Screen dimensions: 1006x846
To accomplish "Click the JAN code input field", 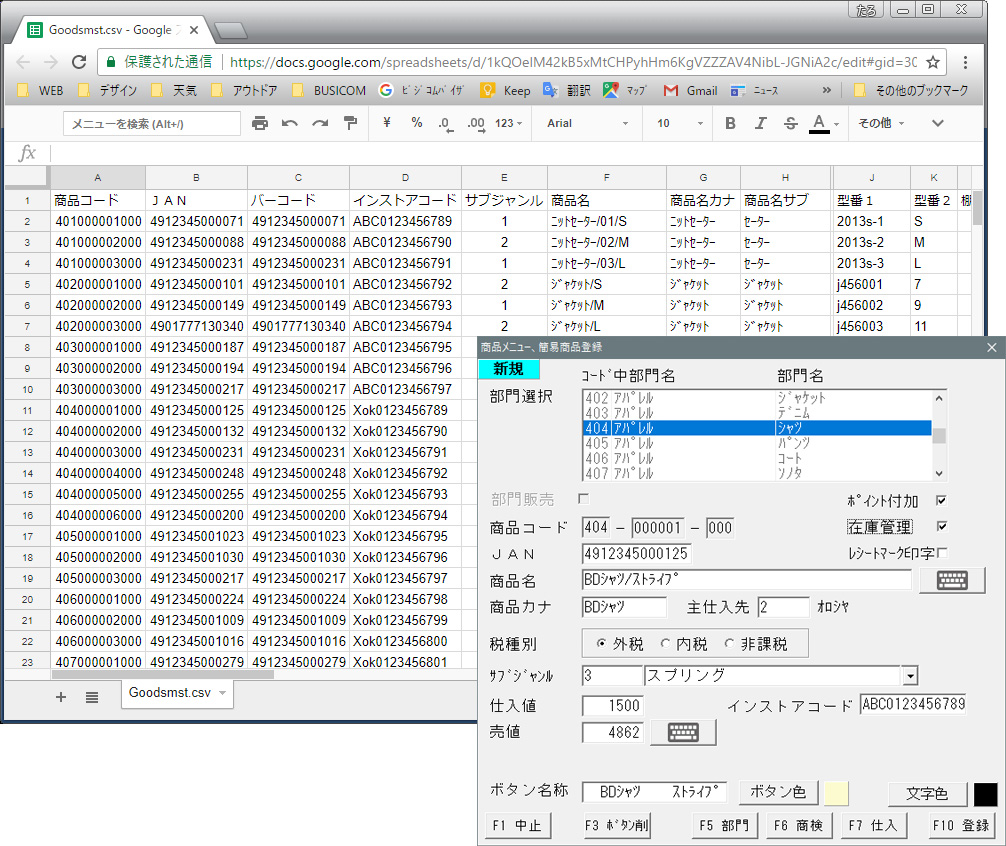I will (636, 554).
